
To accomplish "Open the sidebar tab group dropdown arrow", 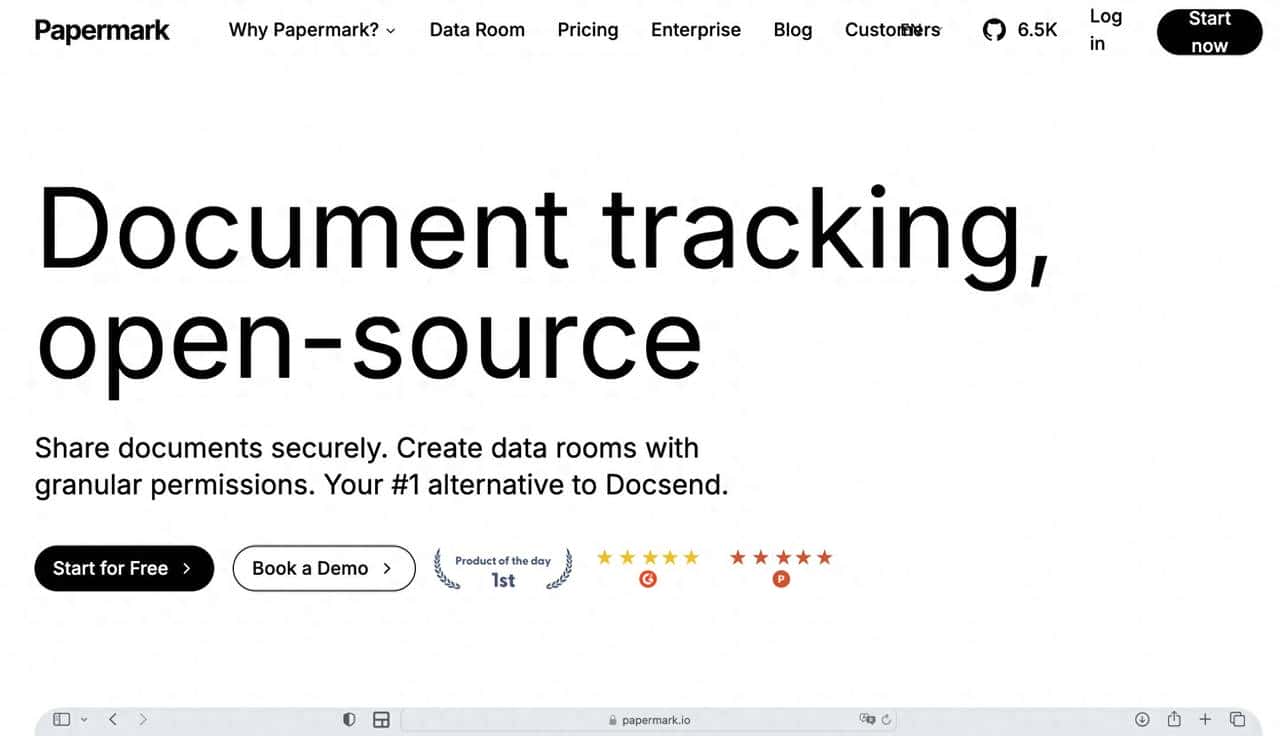I will click(x=84, y=719).
